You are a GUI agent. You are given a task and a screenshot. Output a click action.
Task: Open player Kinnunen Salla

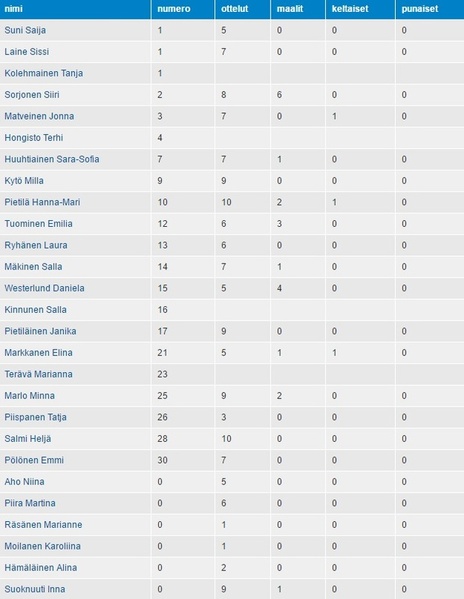click(36, 310)
